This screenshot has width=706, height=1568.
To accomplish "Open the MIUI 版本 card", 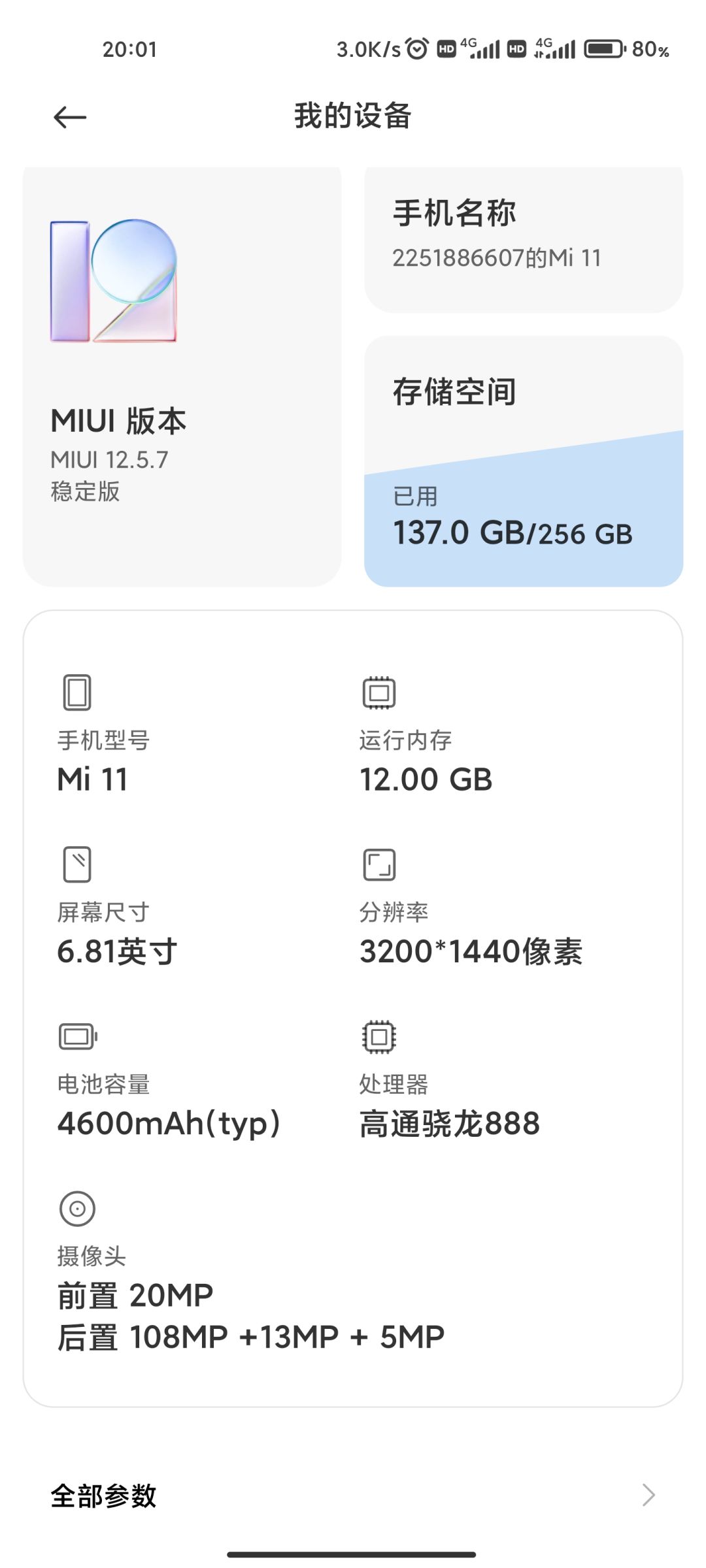I will click(182, 376).
